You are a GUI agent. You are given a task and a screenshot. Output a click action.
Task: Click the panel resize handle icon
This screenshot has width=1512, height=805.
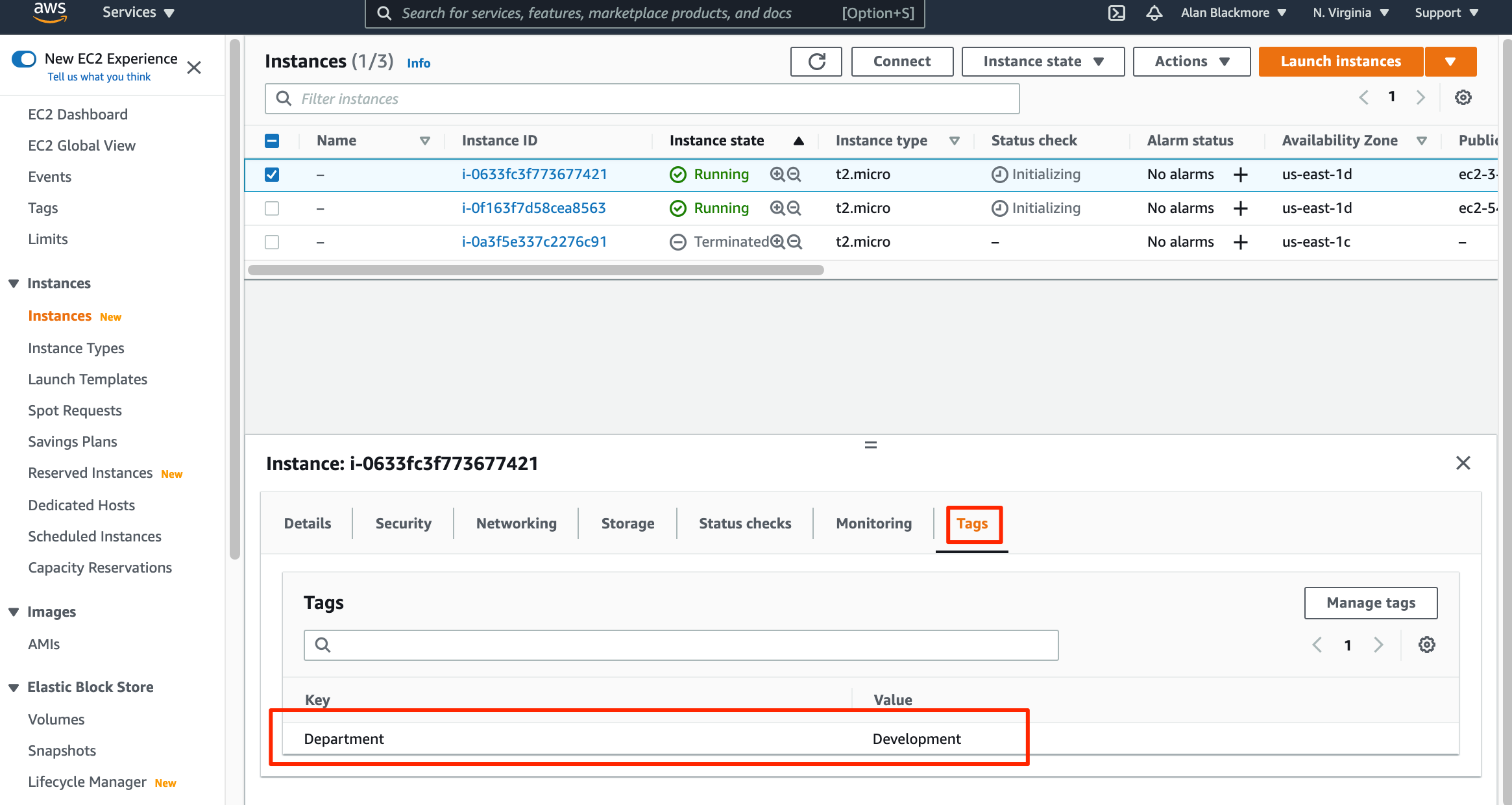pos(871,445)
